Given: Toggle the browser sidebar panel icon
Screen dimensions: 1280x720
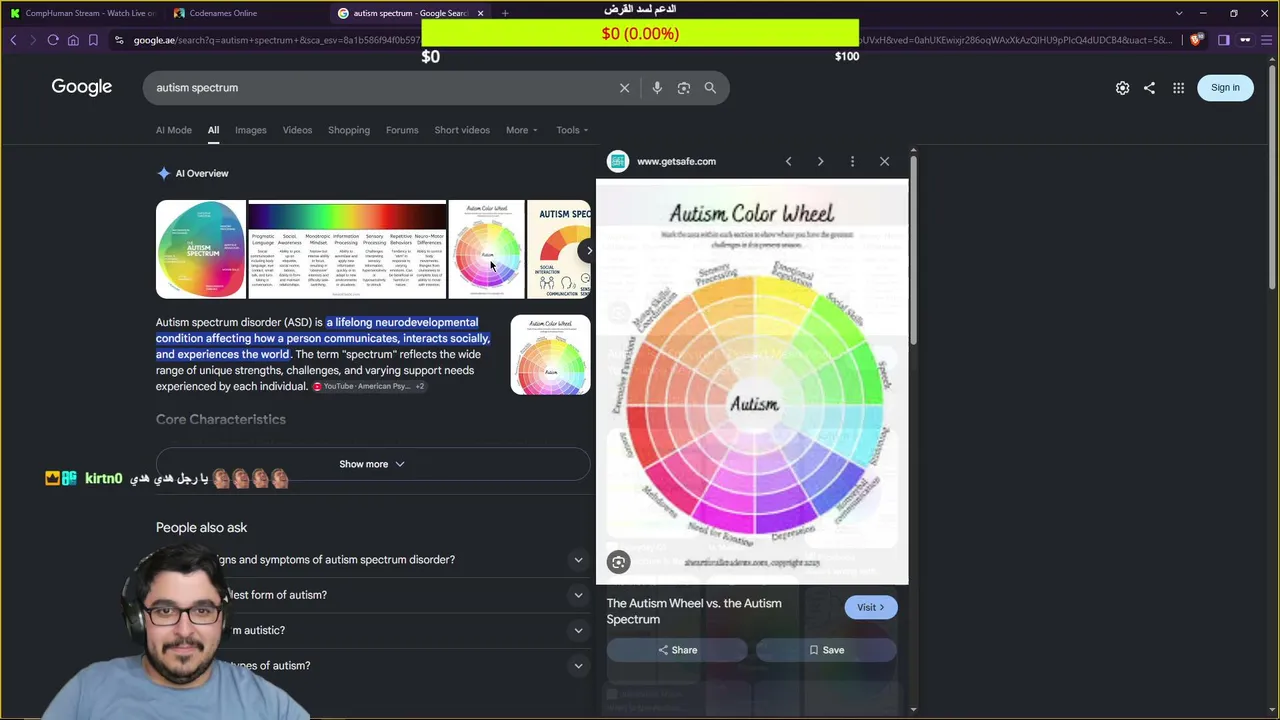Looking at the screenshot, I should [x=1223, y=40].
